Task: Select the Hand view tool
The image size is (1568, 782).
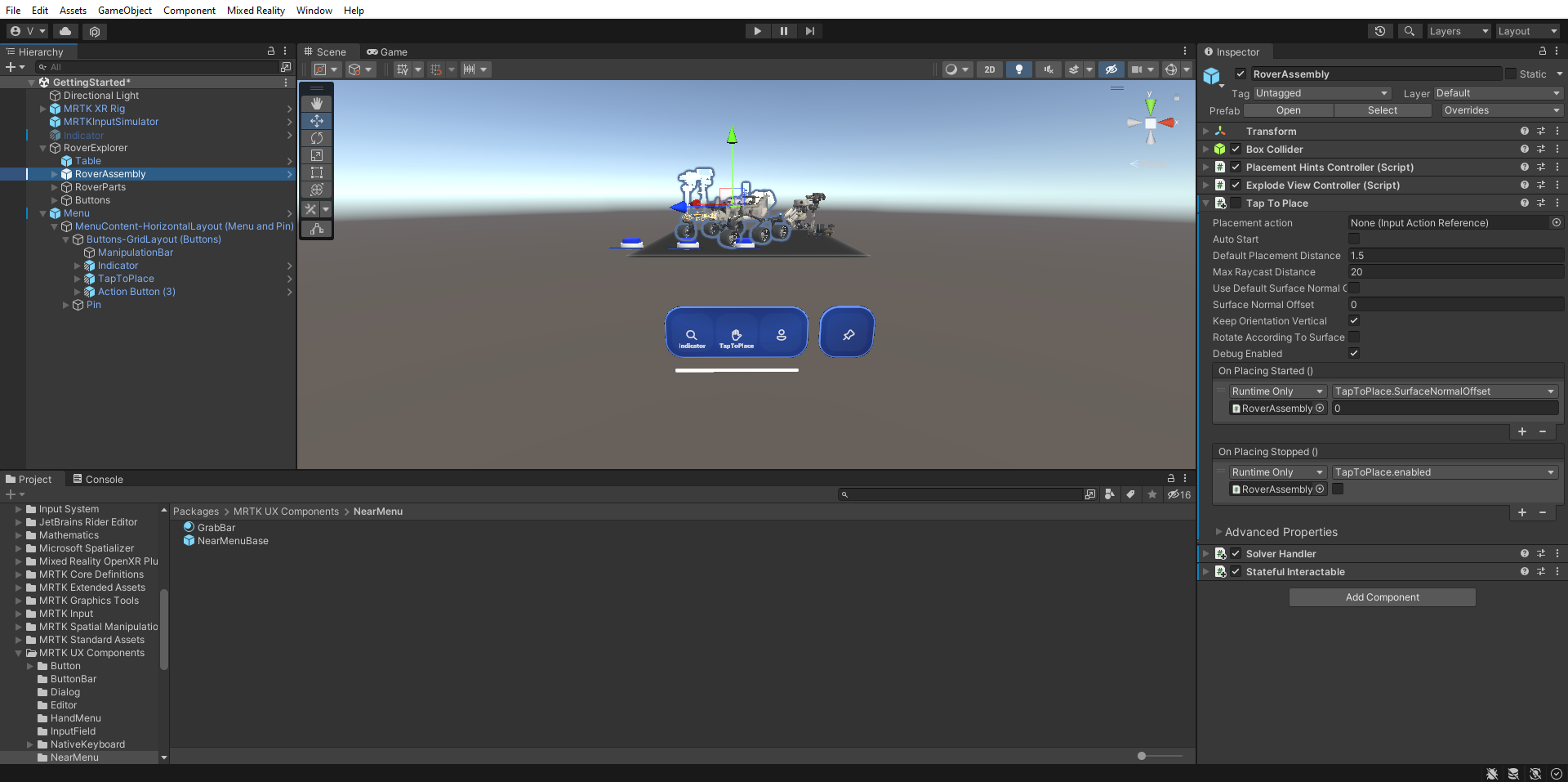Action: point(316,104)
